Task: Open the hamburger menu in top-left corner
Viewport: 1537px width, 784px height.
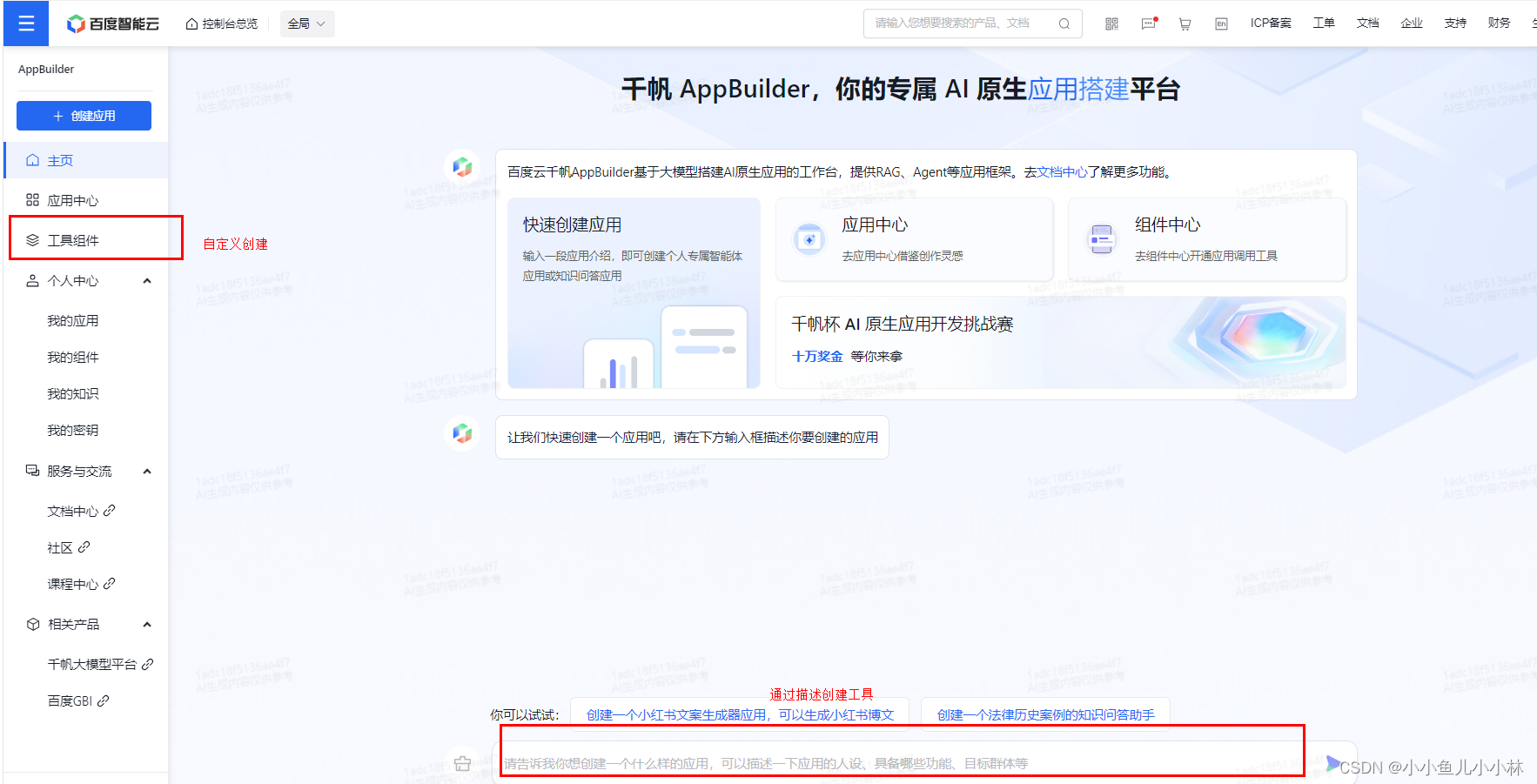Action: tap(26, 23)
